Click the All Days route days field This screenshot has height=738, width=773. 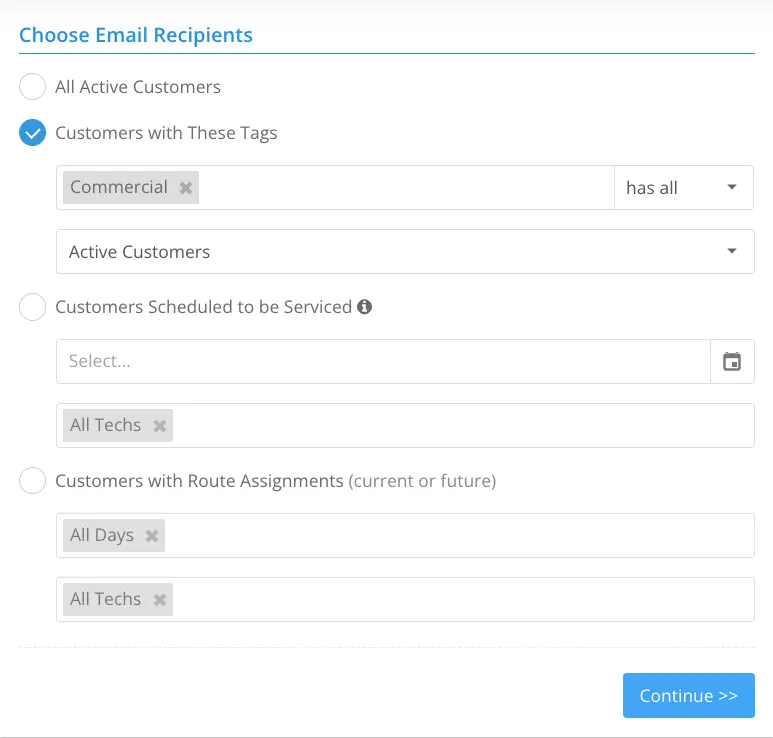click(x=405, y=535)
